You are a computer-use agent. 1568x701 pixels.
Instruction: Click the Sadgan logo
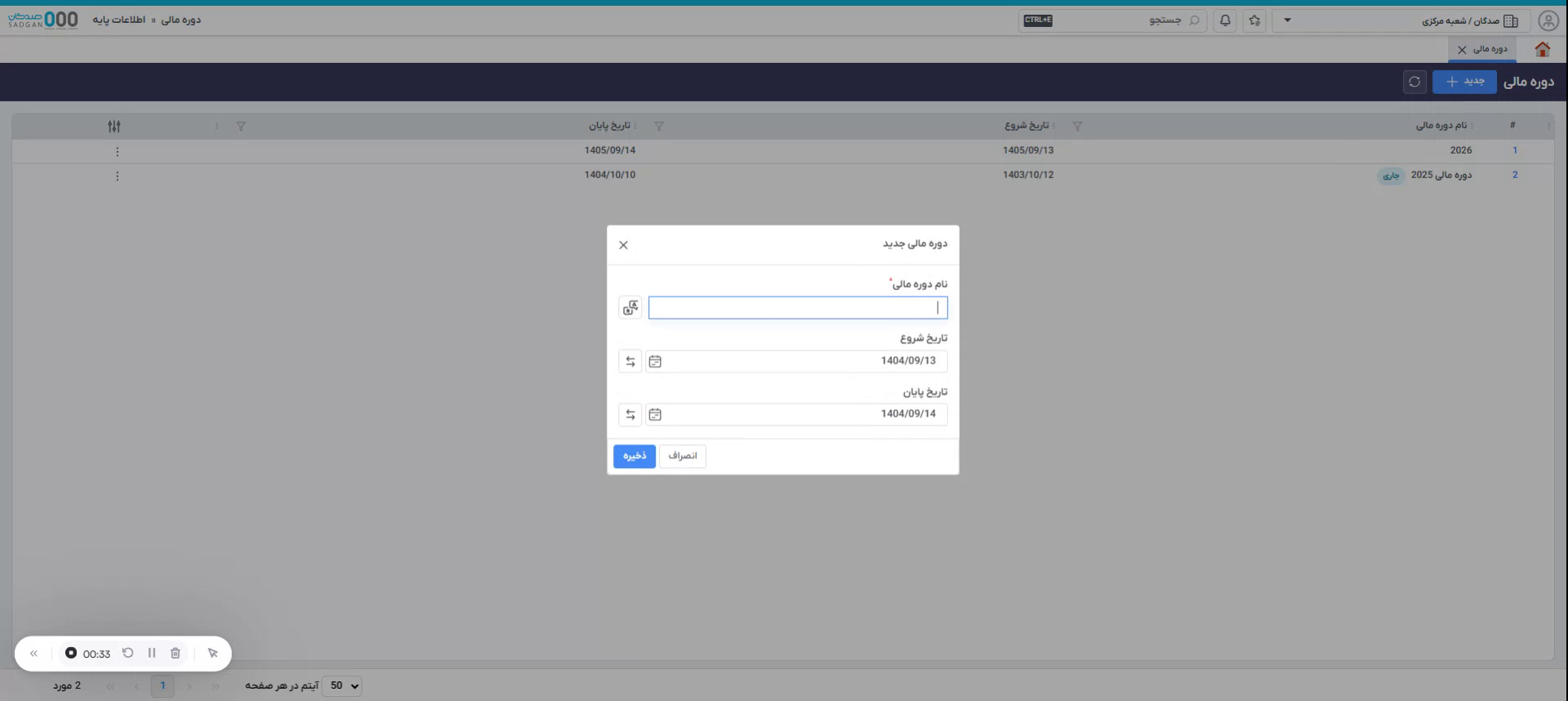coord(43,20)
